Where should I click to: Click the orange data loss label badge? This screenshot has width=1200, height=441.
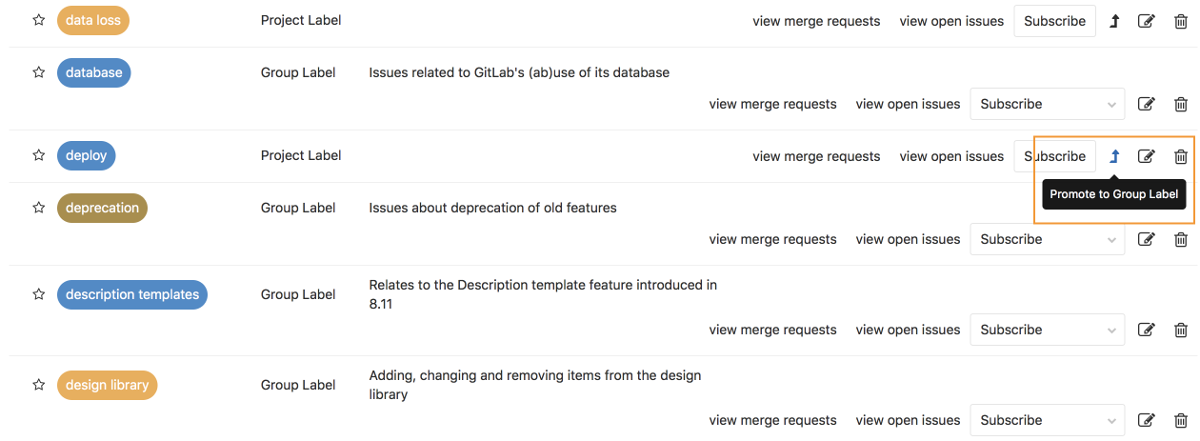click(94, 20)
